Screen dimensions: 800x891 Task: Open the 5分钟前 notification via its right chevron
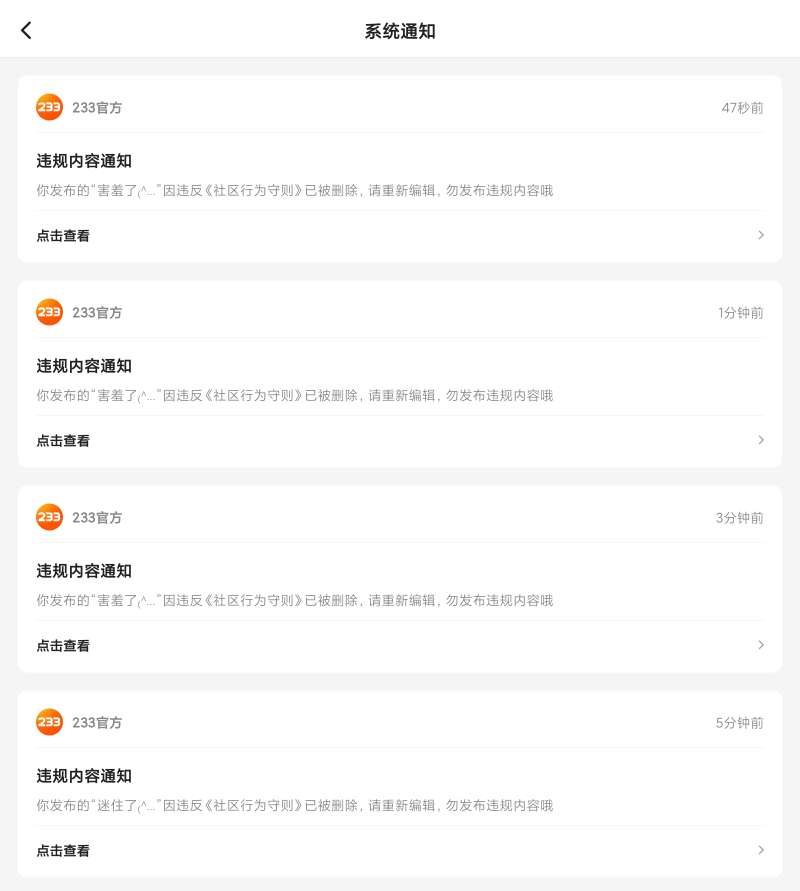click(x=761, y=850)
